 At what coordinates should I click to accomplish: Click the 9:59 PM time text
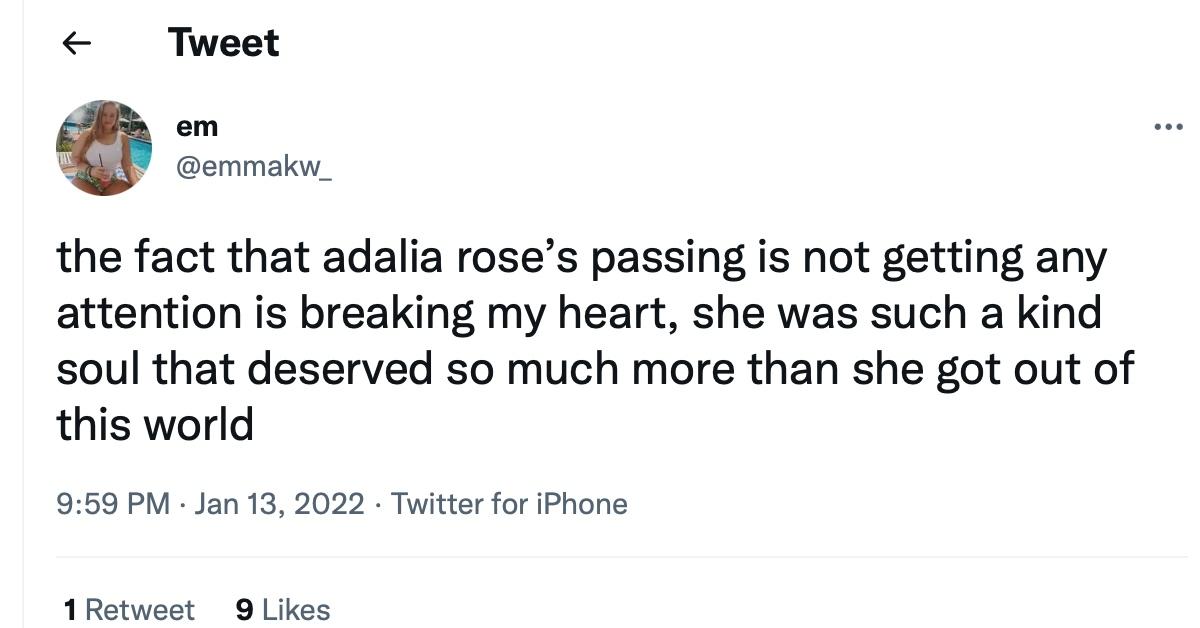point(111,504)
